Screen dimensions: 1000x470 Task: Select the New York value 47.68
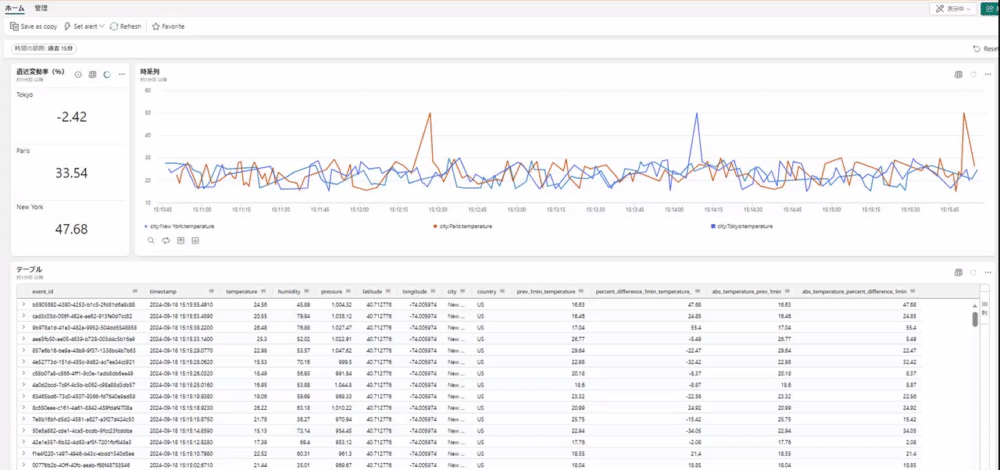coord(71,229)
